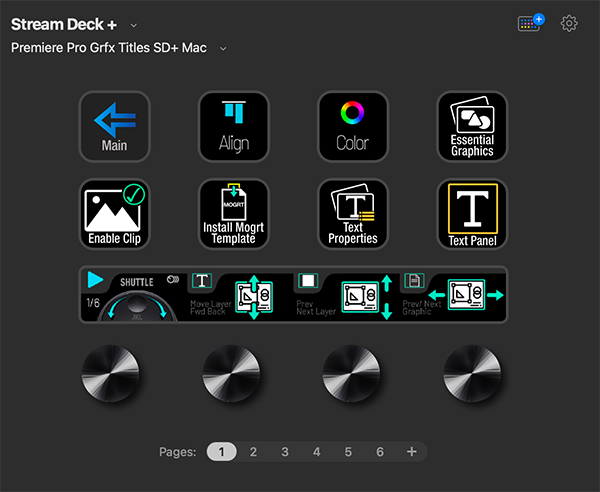Screen dimensions: 600x492
Task: Switch to page 2
Action: point(253,452)
